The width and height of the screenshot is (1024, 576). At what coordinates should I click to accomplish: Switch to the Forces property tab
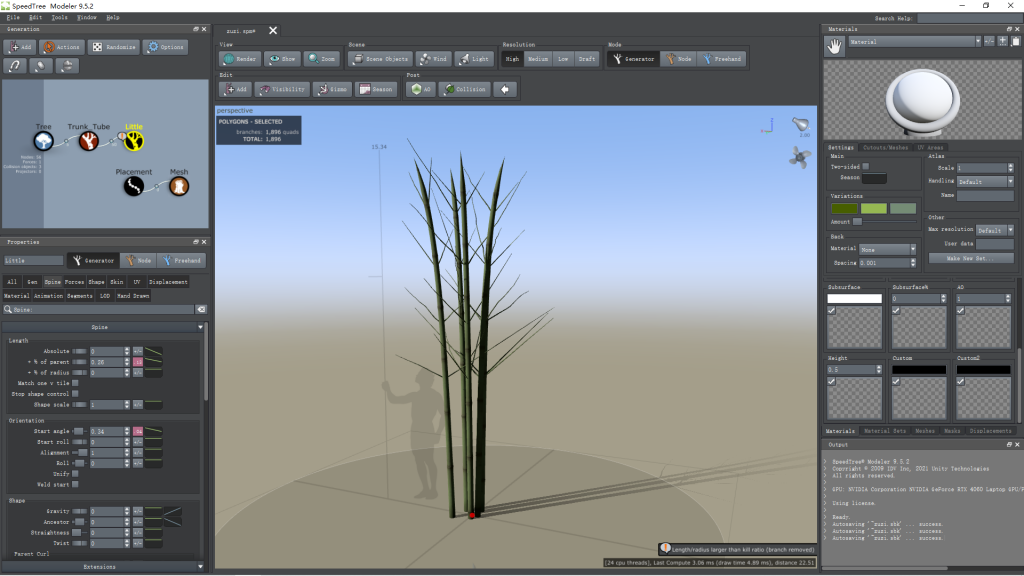pyautogui.click(x=74, y=282)
